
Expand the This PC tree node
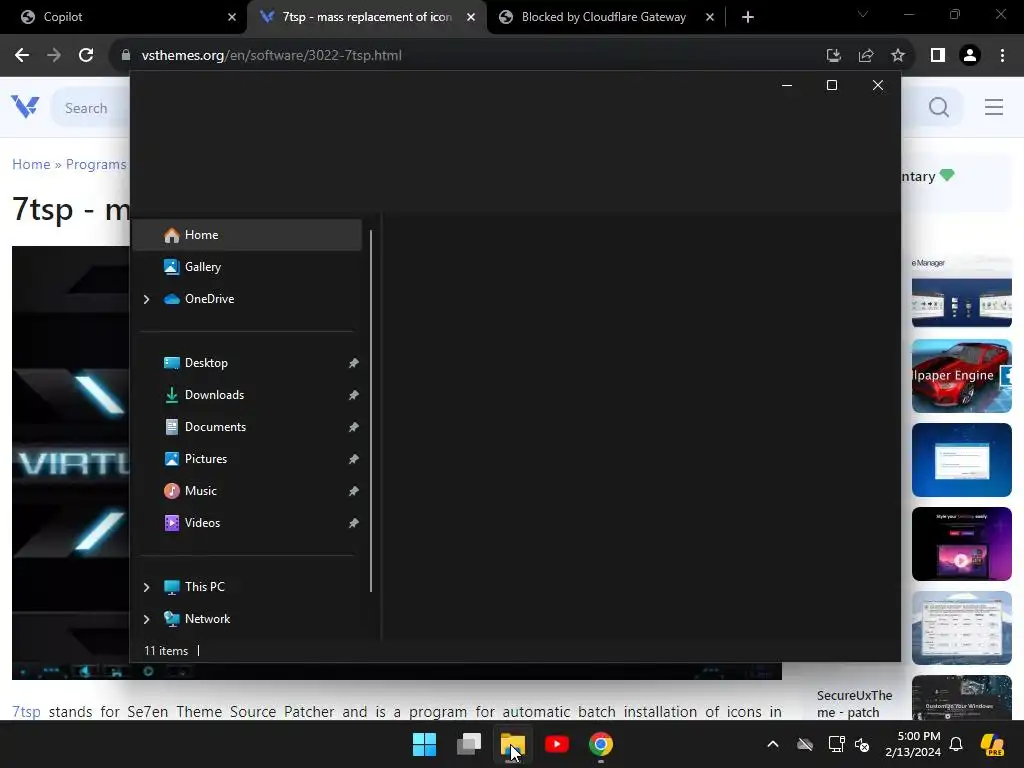coord(146,587)
